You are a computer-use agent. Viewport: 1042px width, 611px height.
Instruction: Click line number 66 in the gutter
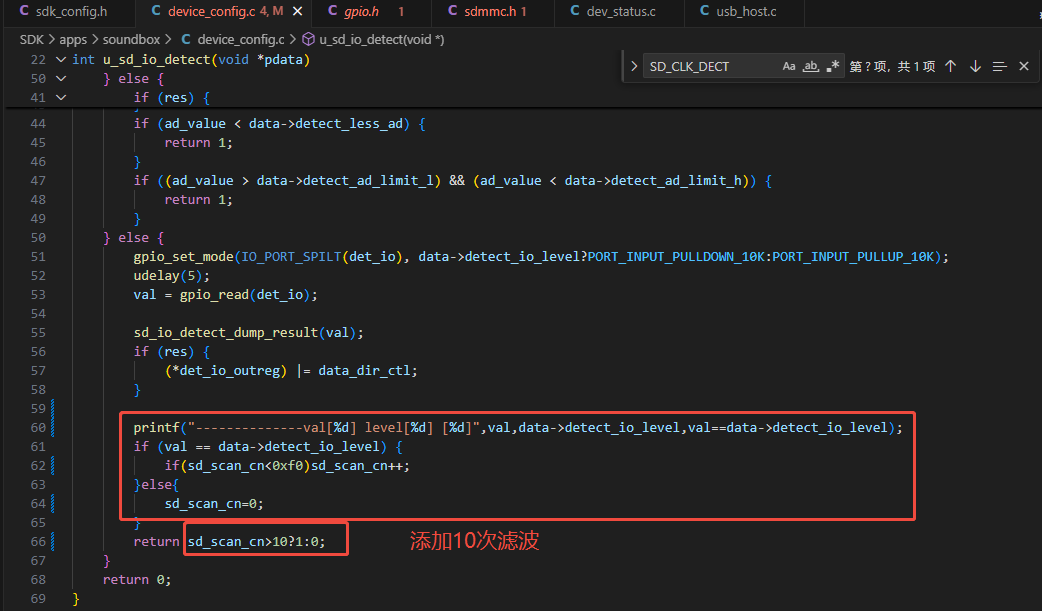point(38,542)
